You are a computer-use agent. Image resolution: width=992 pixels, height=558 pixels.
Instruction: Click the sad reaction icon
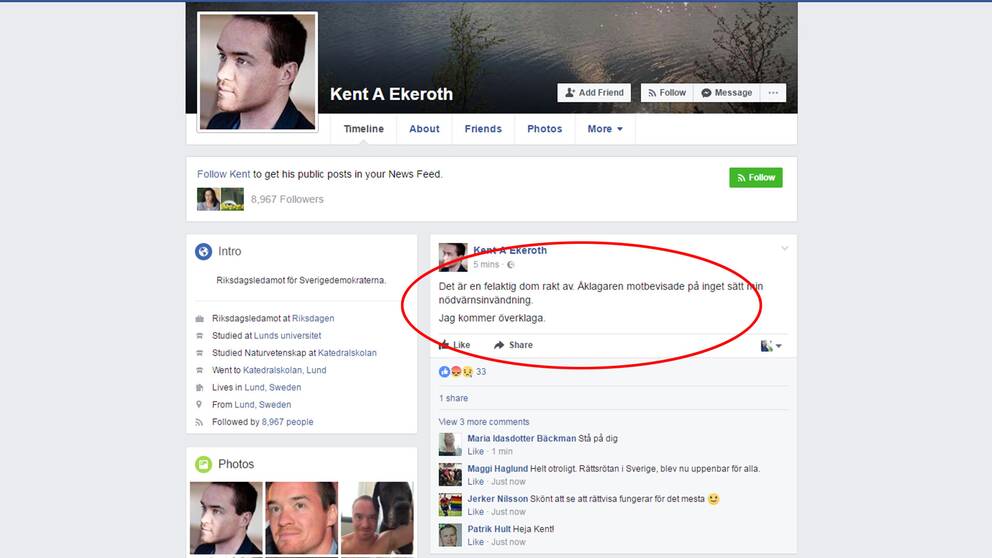[467, 371]
